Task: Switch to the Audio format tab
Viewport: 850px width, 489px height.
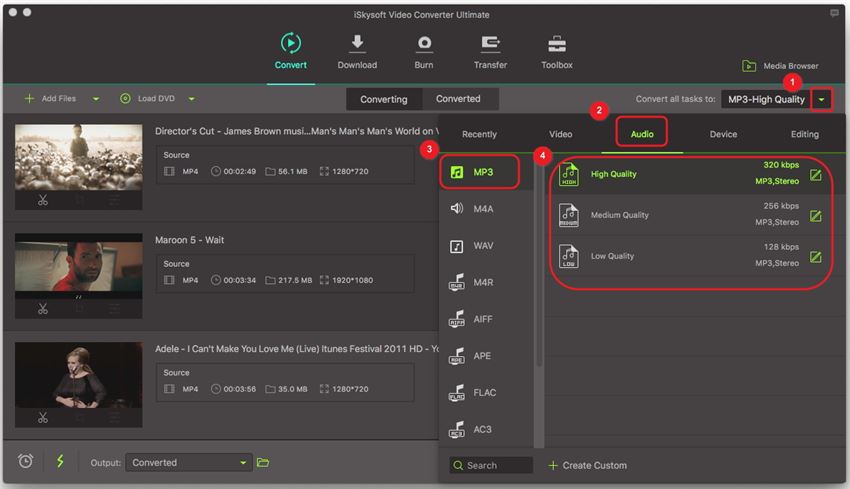Action: tap(641, 133)
